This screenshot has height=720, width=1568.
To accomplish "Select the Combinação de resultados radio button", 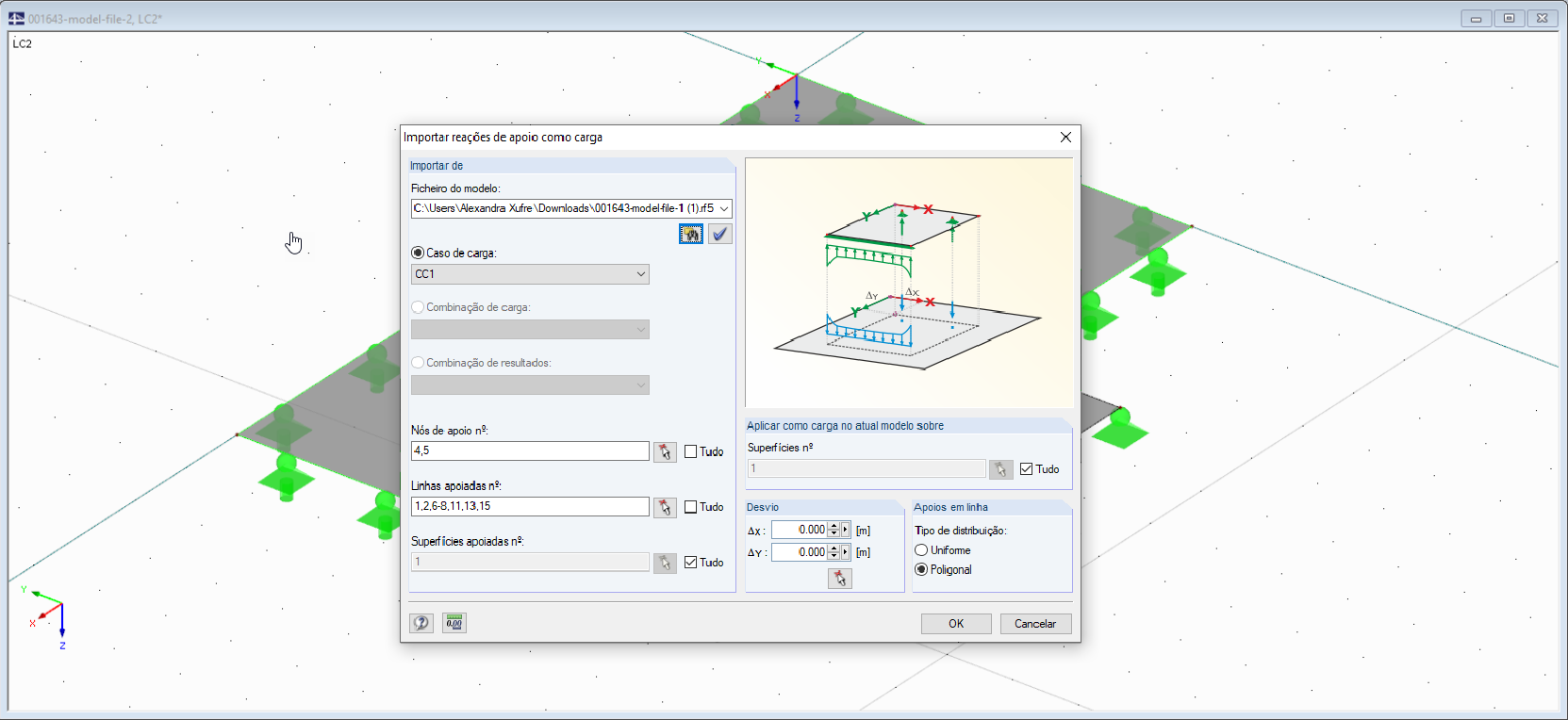I will click(x=418, y=363).
